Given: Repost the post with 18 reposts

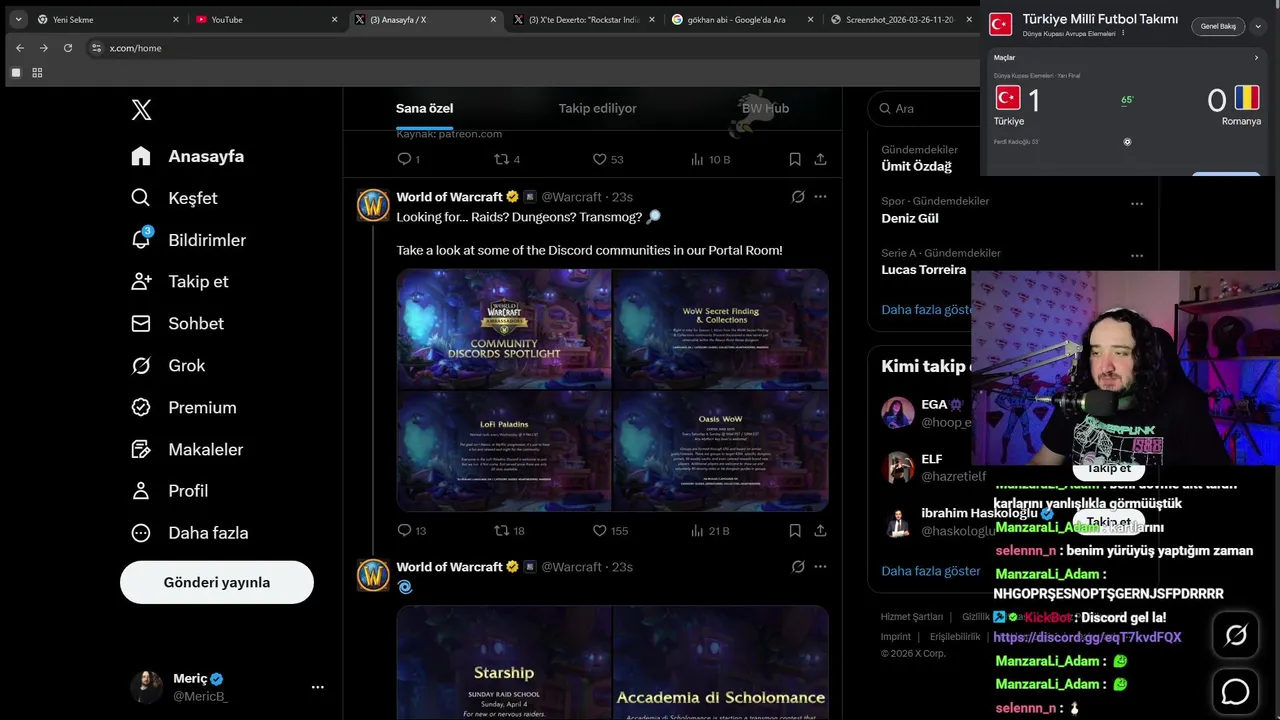Looking at the screenshot, I should pyautogui.click(x=510, y=530).
